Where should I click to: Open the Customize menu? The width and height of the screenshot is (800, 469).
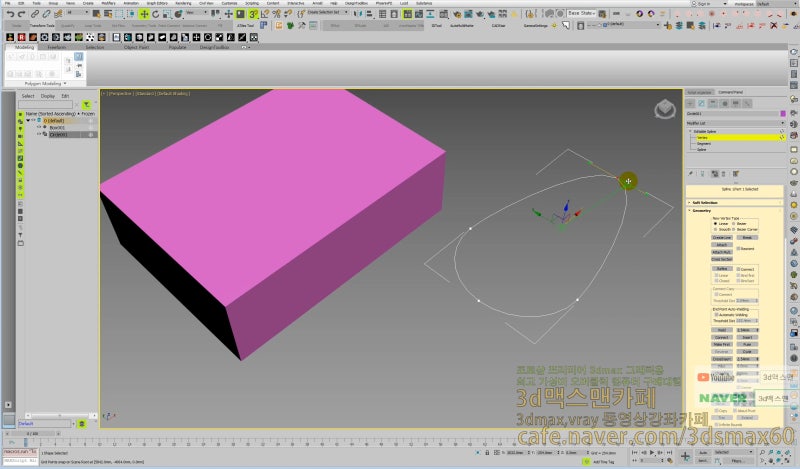point(229,4)
